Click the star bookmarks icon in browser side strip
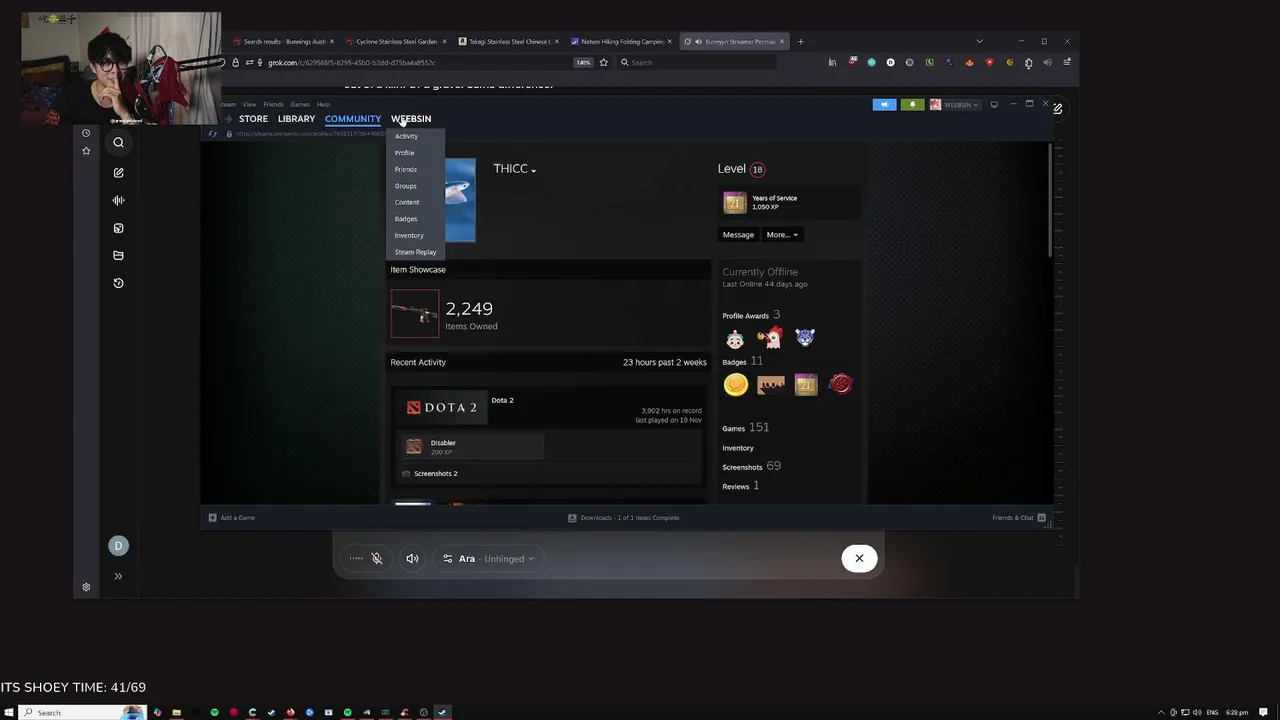1280x720 pixels. (x=86, y=151)
